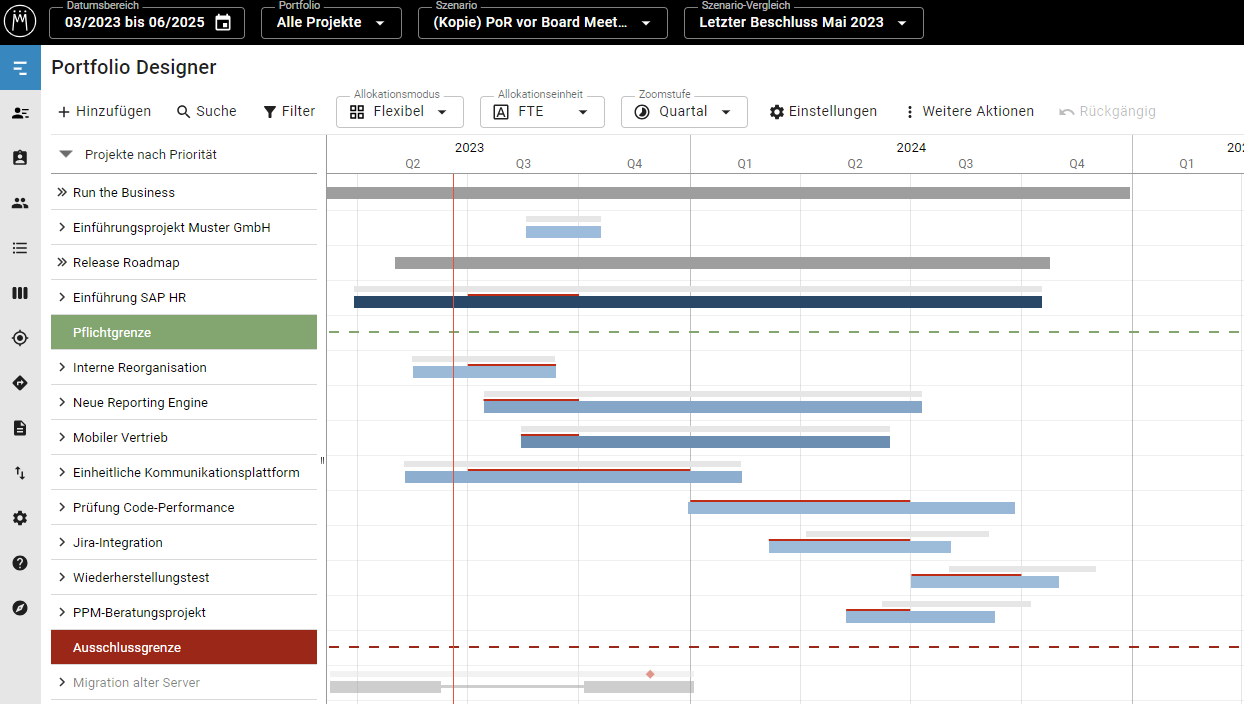Viewport: 1244px width, 704px height.
Task: Open the Szenario dropdown
Action: click(543, 22)
